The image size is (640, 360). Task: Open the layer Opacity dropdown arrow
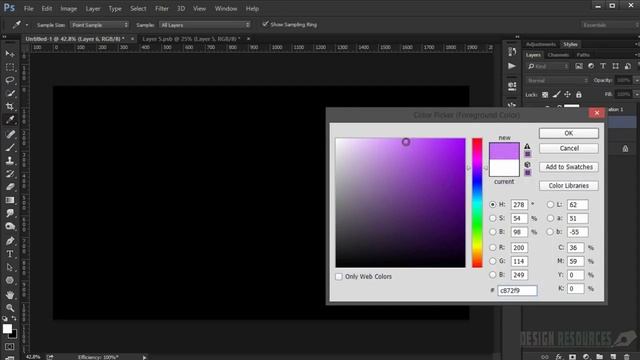click(x=636, y=80)
